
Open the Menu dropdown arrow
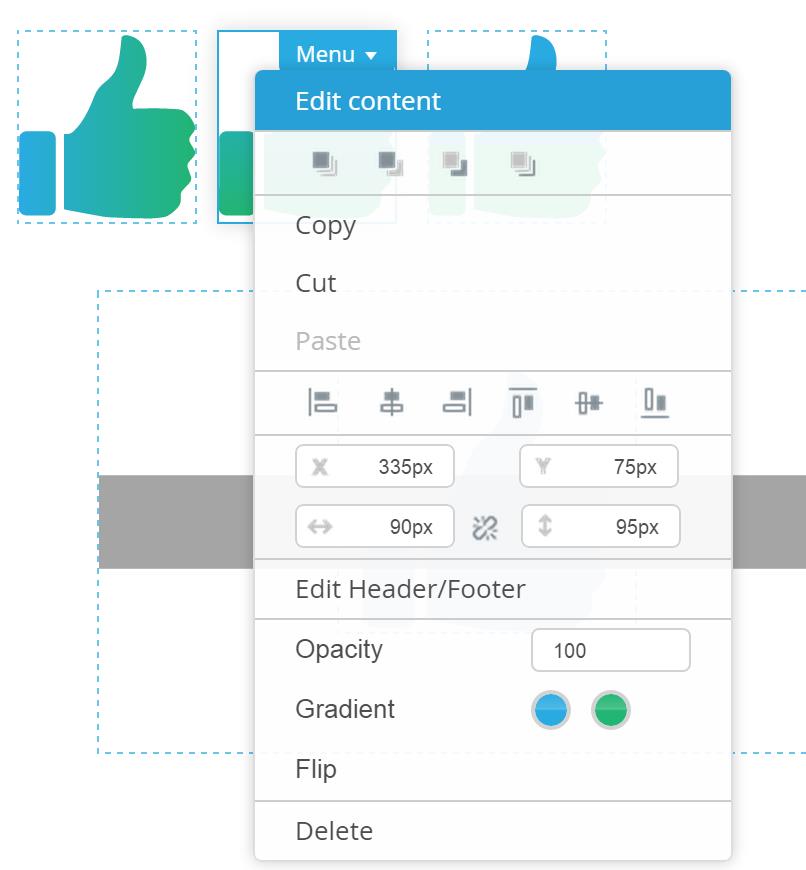[x=371, y=56]
